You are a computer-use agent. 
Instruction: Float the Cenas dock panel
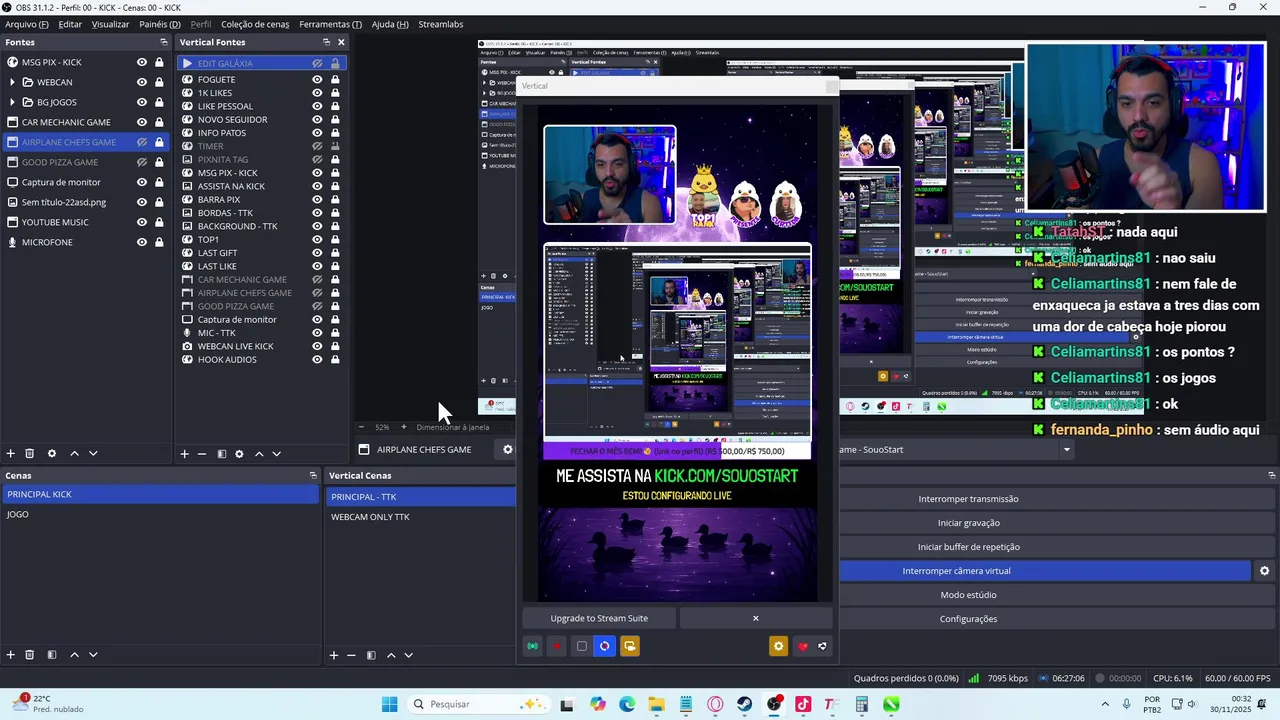313,475
